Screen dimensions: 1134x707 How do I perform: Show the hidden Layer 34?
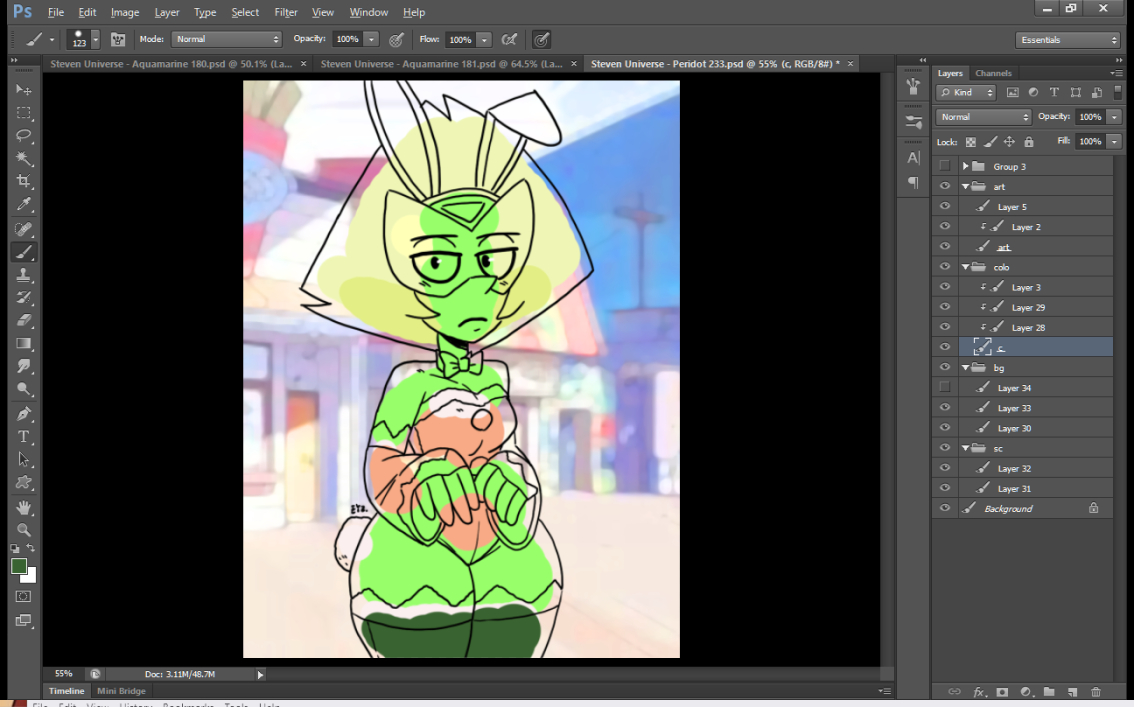pyautogui.click(x=944, y=387)
